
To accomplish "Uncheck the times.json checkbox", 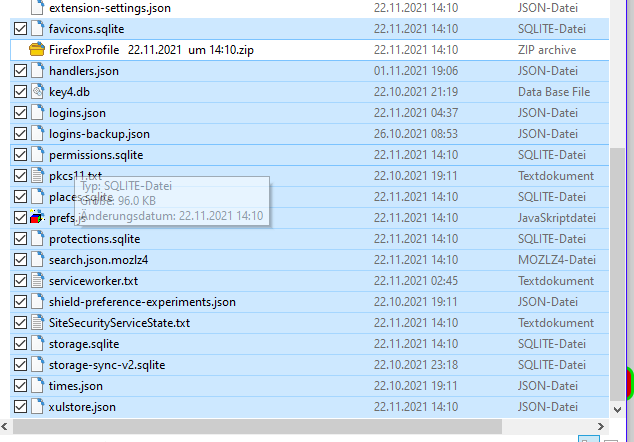I will pyautogui.click(x=20, y=386).
